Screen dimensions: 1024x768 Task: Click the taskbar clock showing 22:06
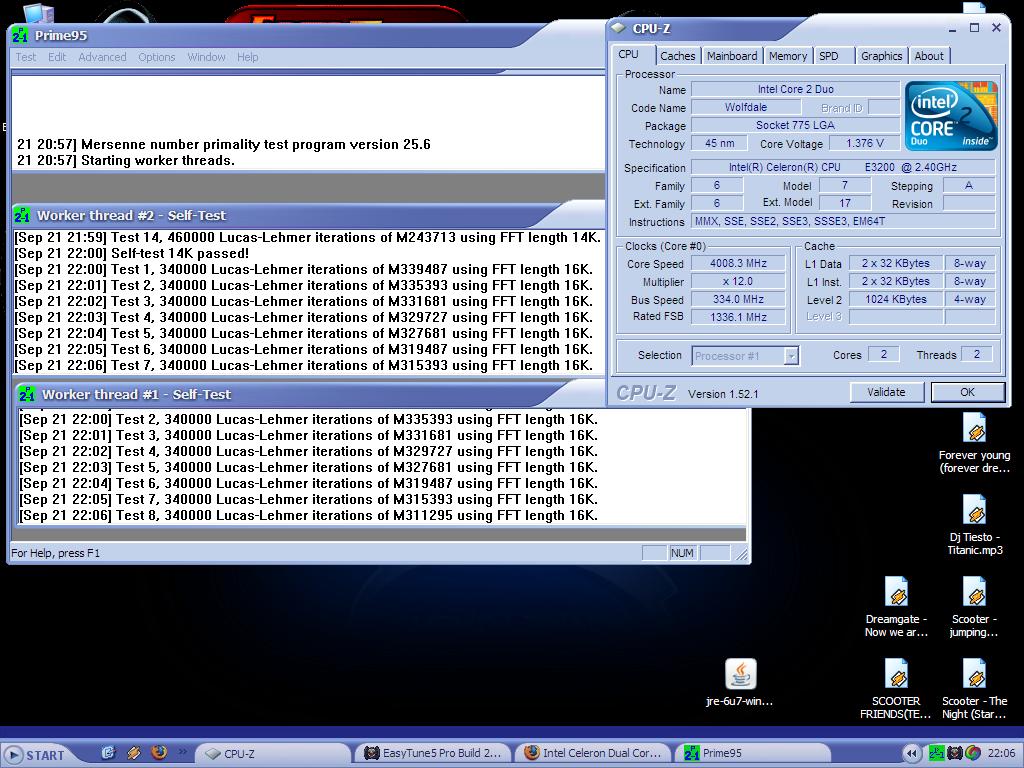point(1001,753)
